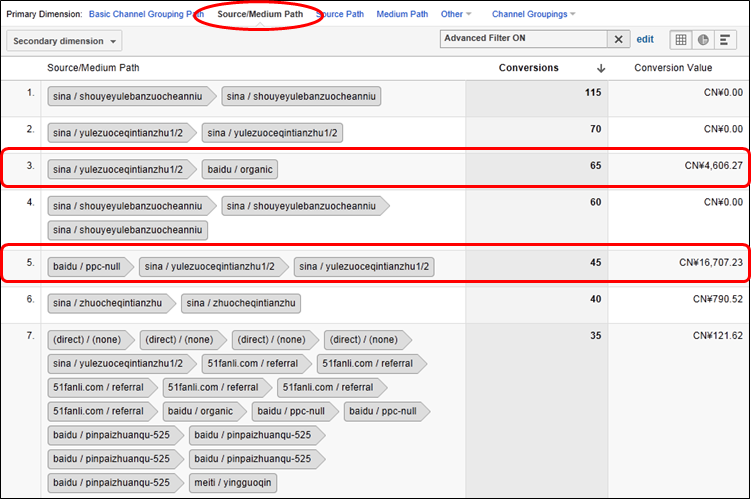751x499 pixels.
Task: Click the baidu / organic chip in row 3
Action: [x=240, y=169]
